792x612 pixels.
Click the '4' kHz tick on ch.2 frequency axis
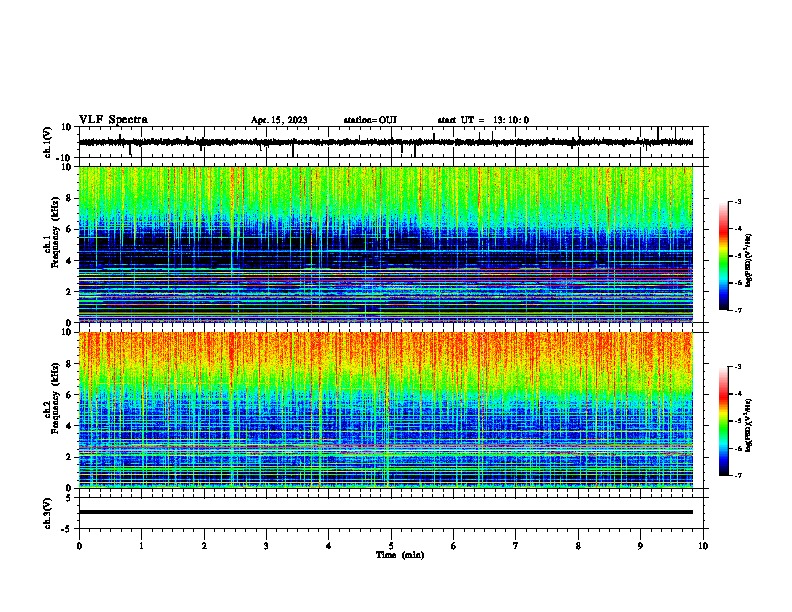pos(69,426)
